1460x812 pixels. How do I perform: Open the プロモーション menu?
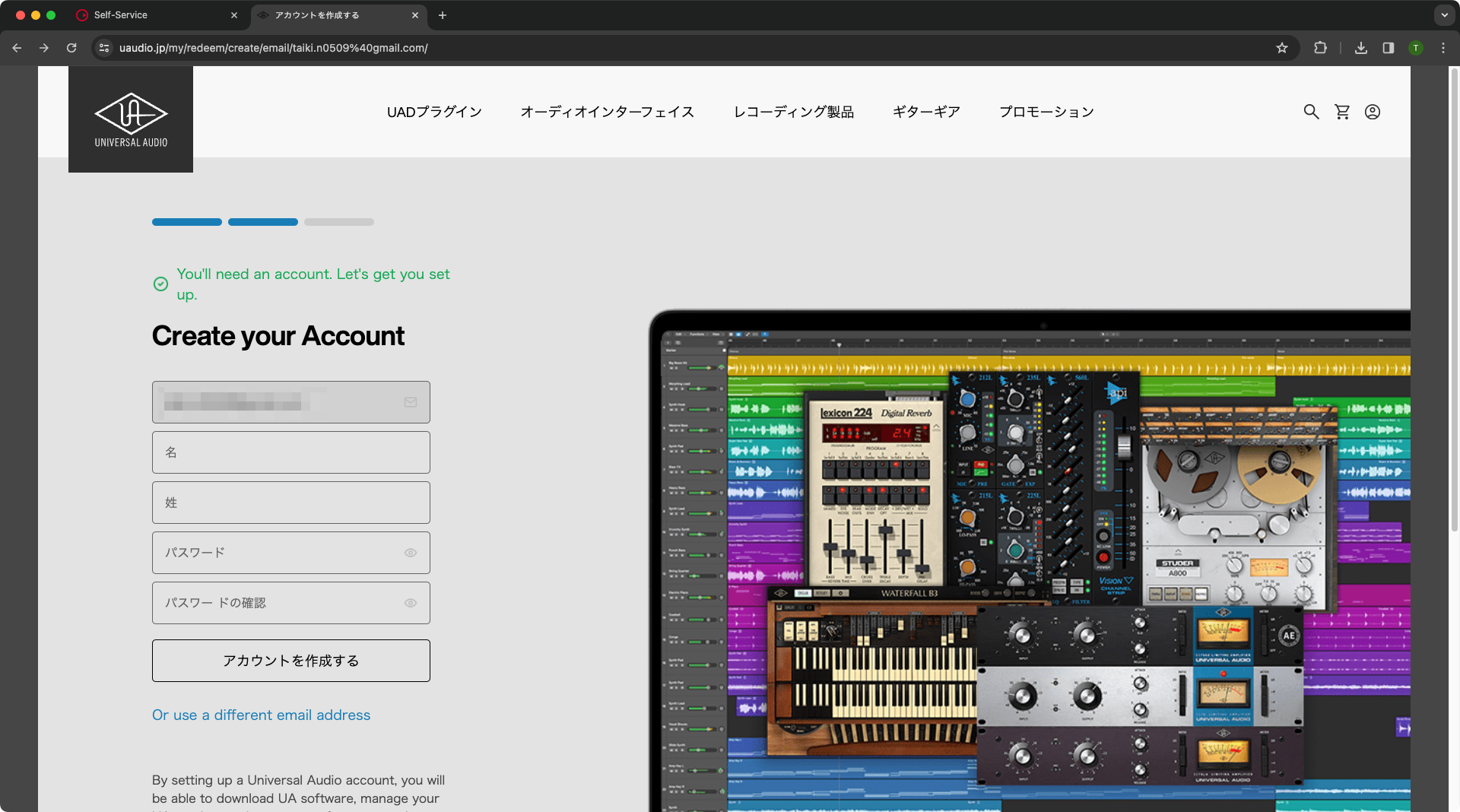[1046, 112]
